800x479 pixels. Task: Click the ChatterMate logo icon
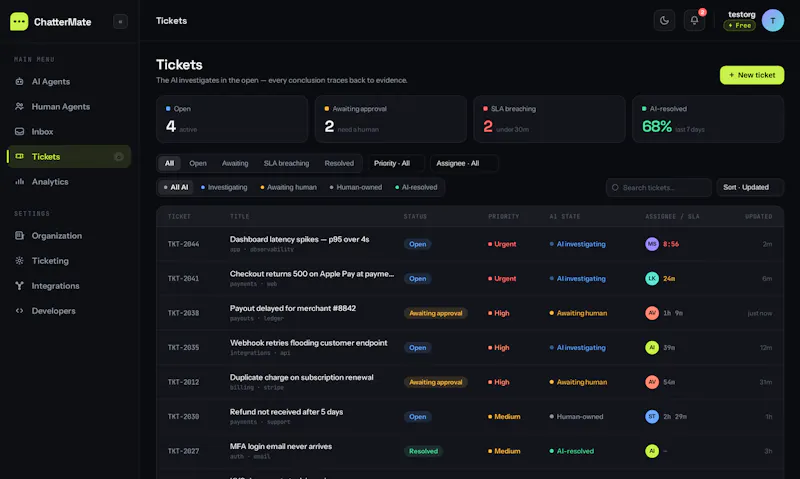19,21
